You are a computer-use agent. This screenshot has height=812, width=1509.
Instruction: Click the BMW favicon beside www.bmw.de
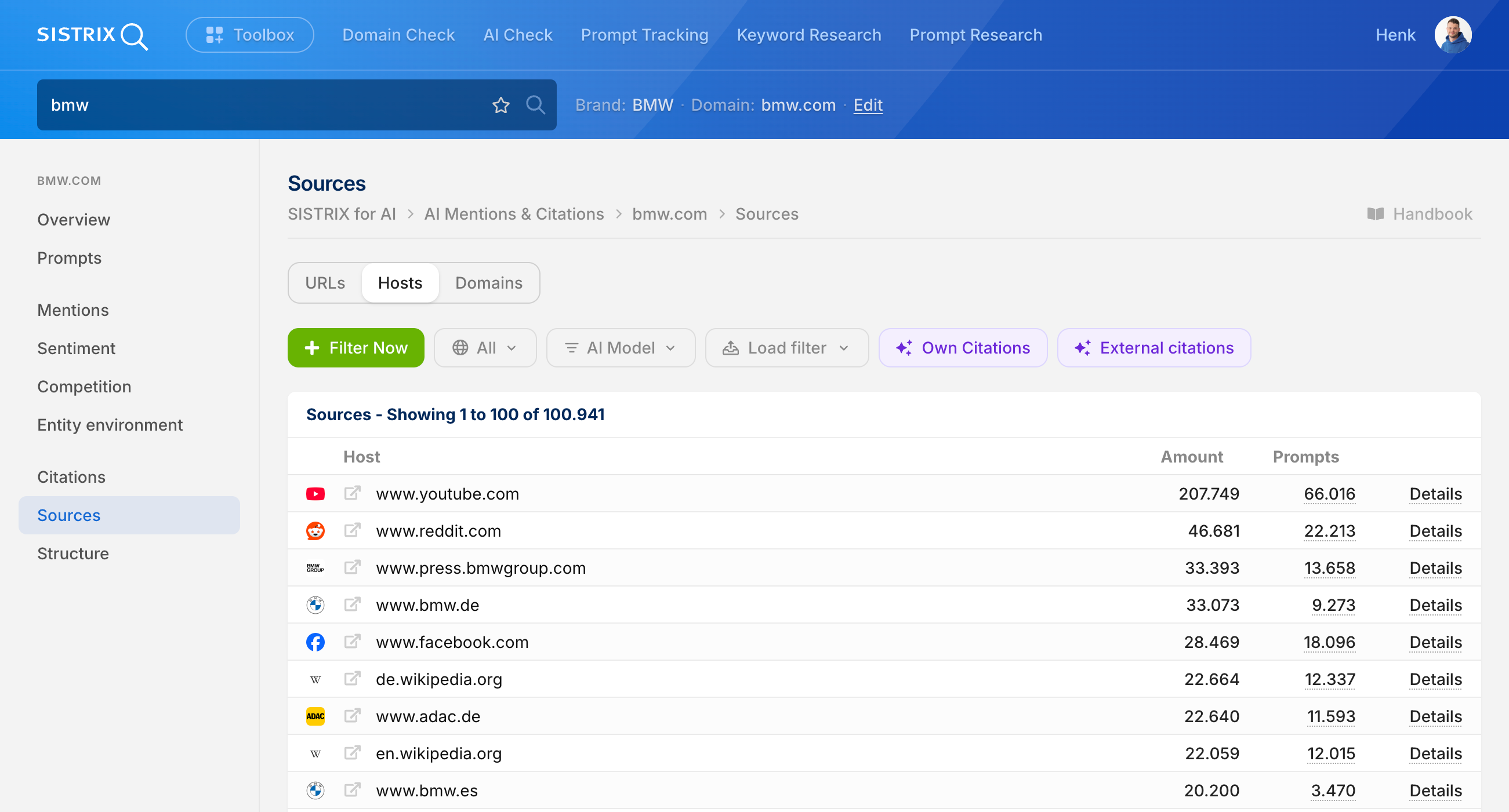coord(315,605)
